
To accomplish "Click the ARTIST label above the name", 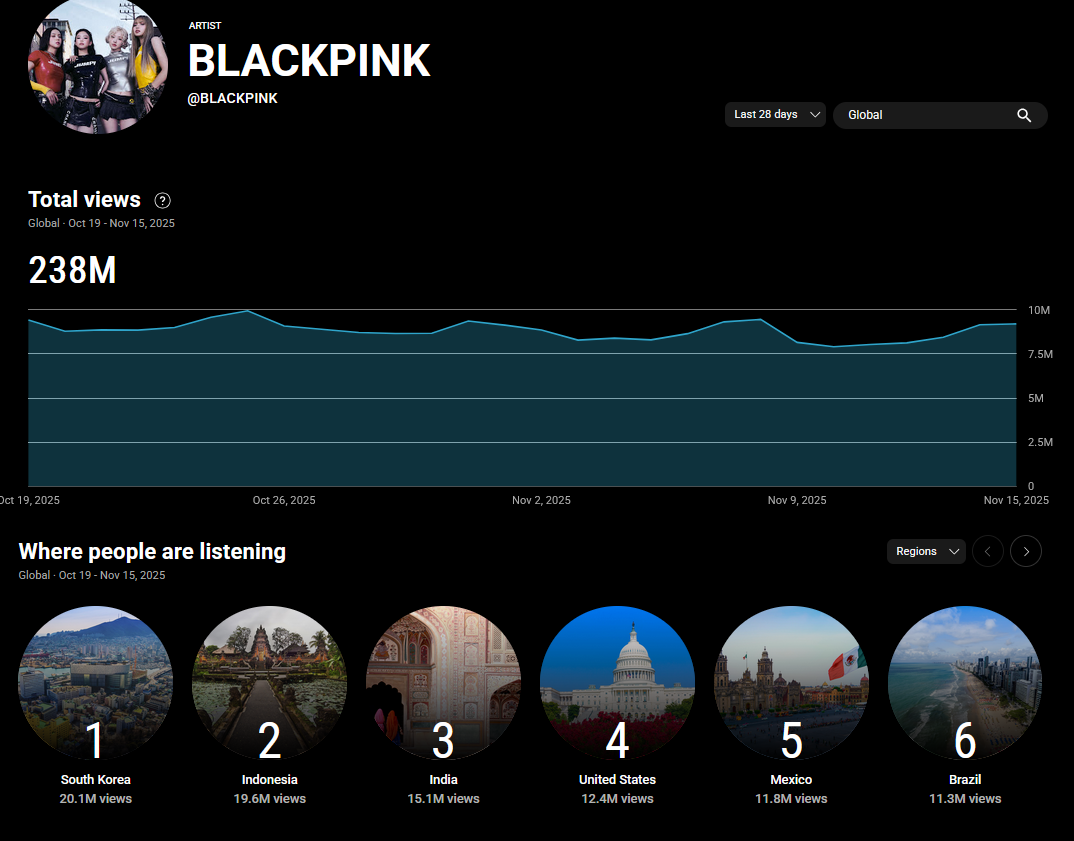I will [x=205, y=25].
